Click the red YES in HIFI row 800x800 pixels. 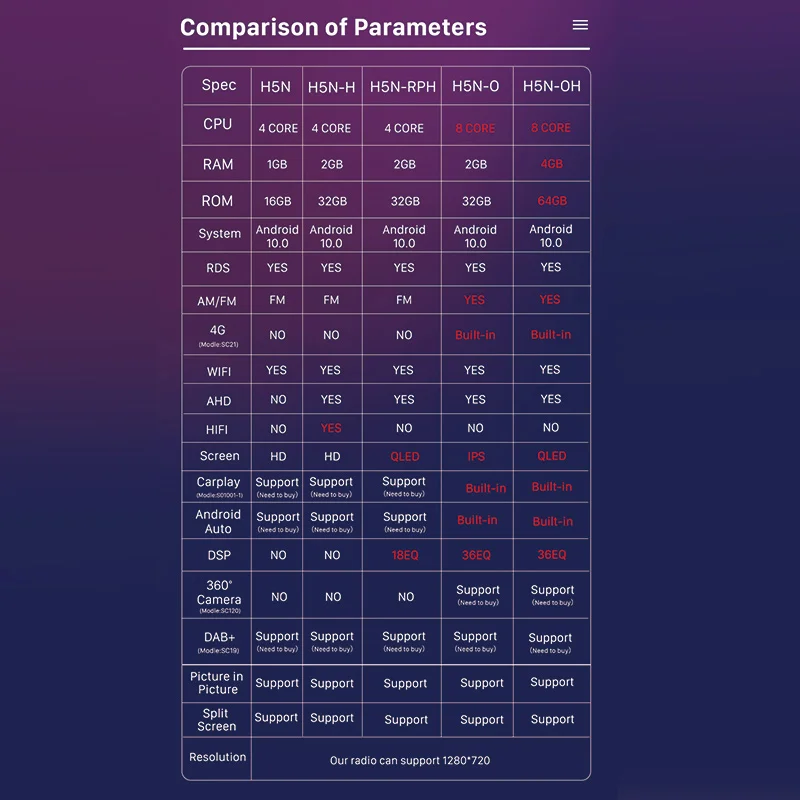[x=331, y=428]
